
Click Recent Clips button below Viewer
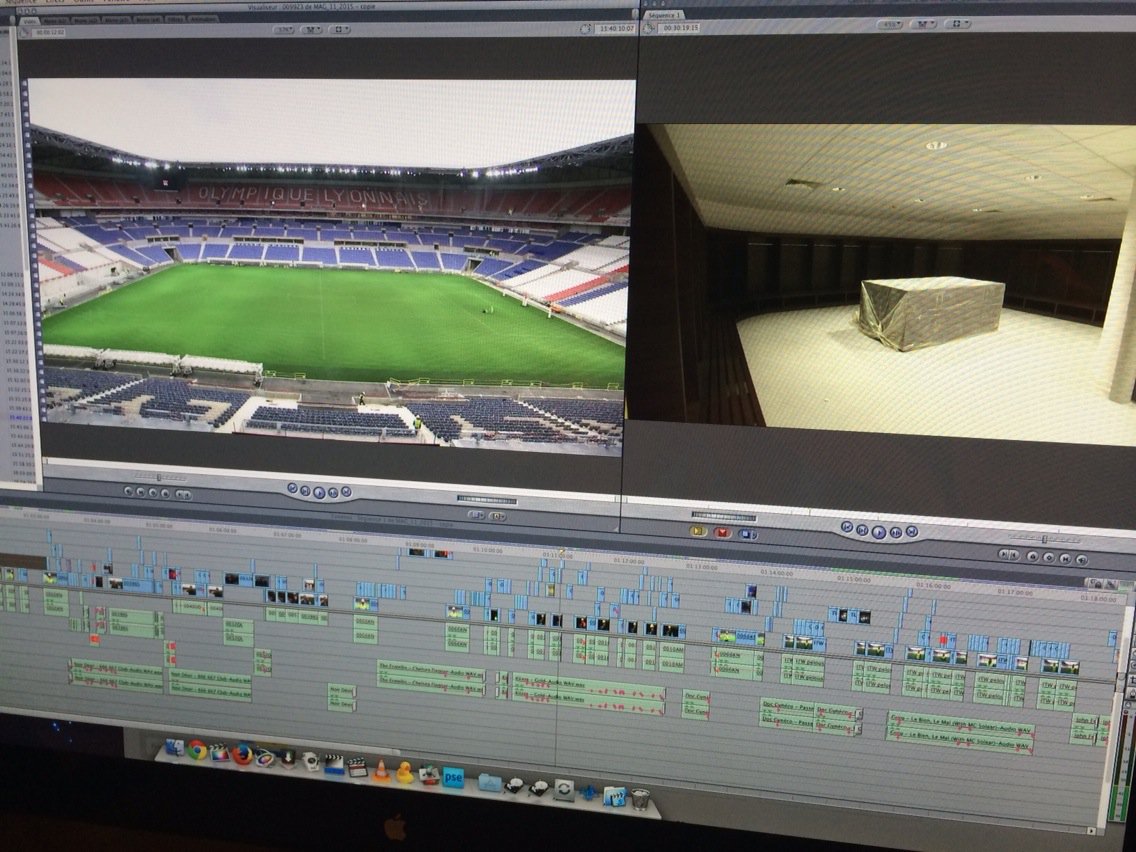pos(476,515)
